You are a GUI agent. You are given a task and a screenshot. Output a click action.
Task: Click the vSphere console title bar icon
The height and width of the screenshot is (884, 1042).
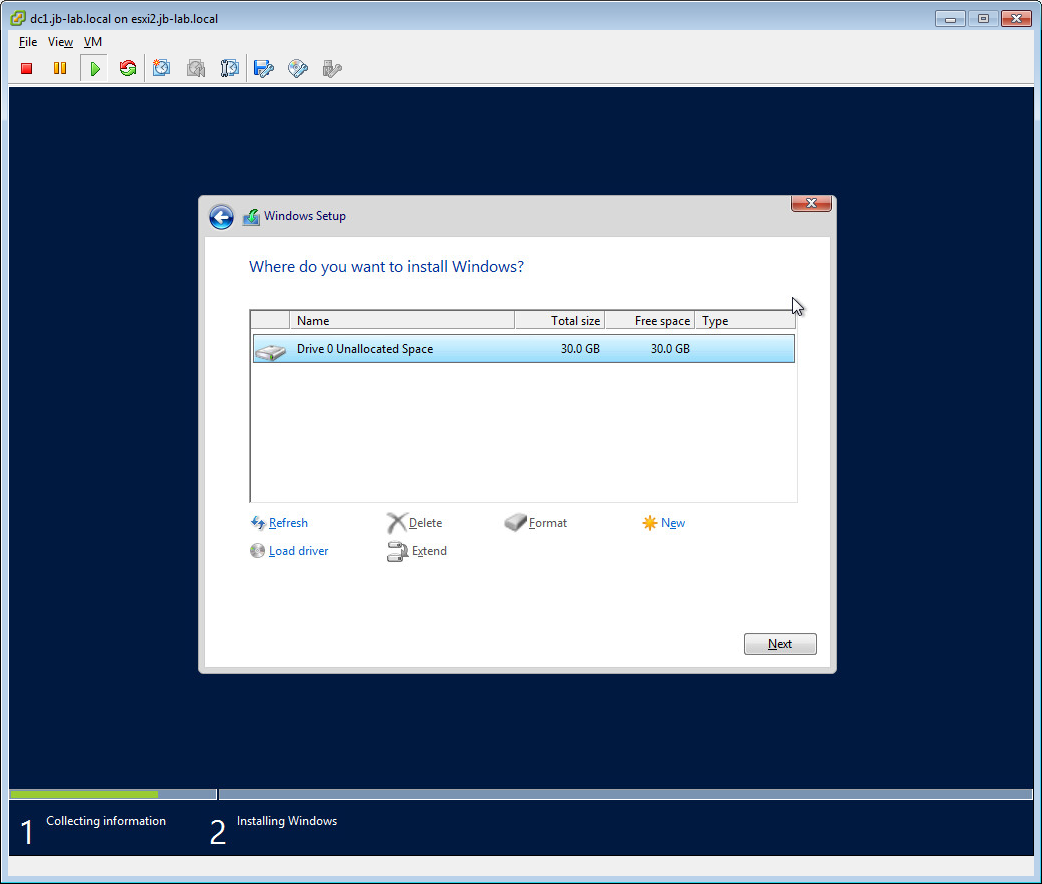coord(18,19)
